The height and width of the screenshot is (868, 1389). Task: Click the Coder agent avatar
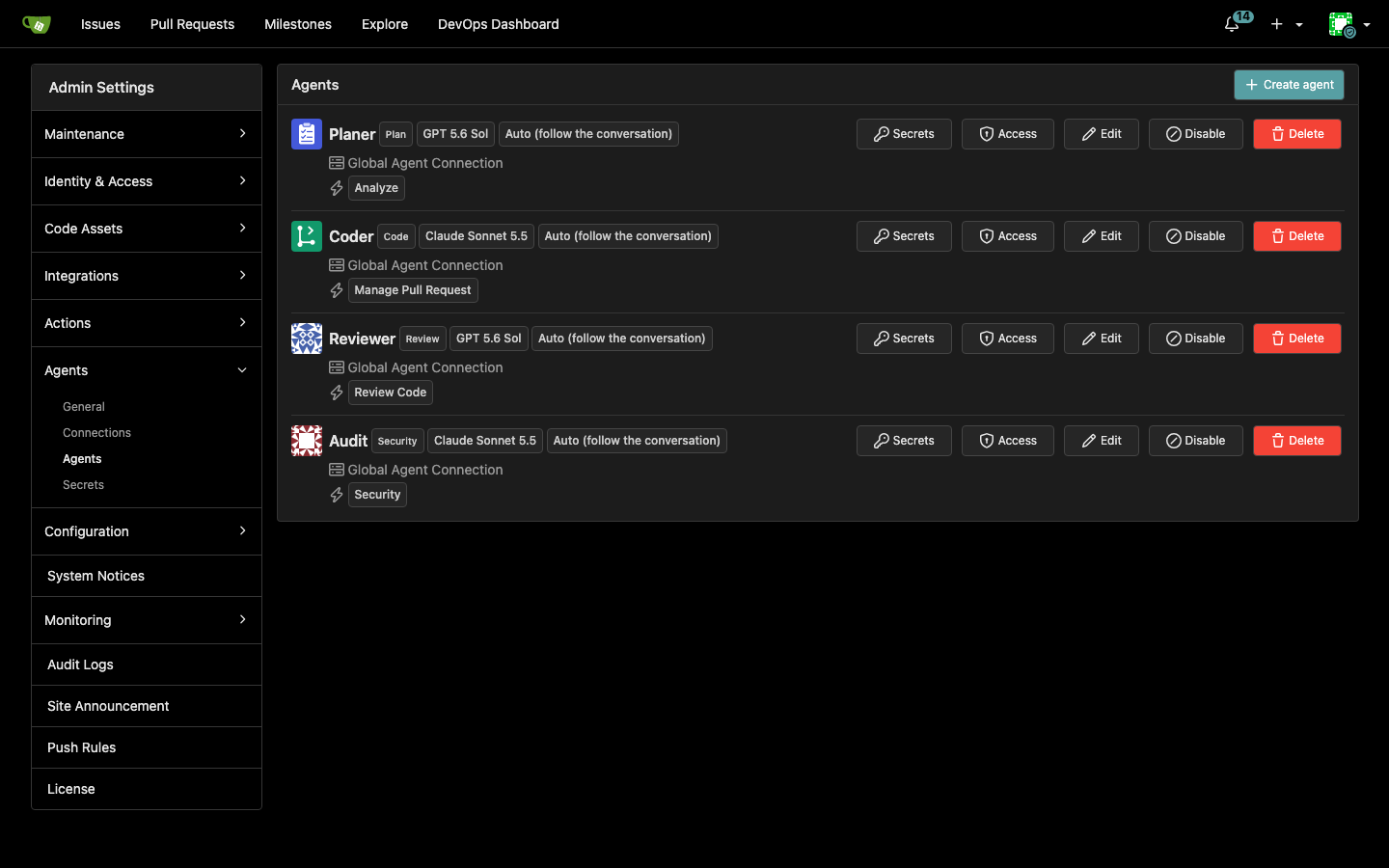(307, 236)
